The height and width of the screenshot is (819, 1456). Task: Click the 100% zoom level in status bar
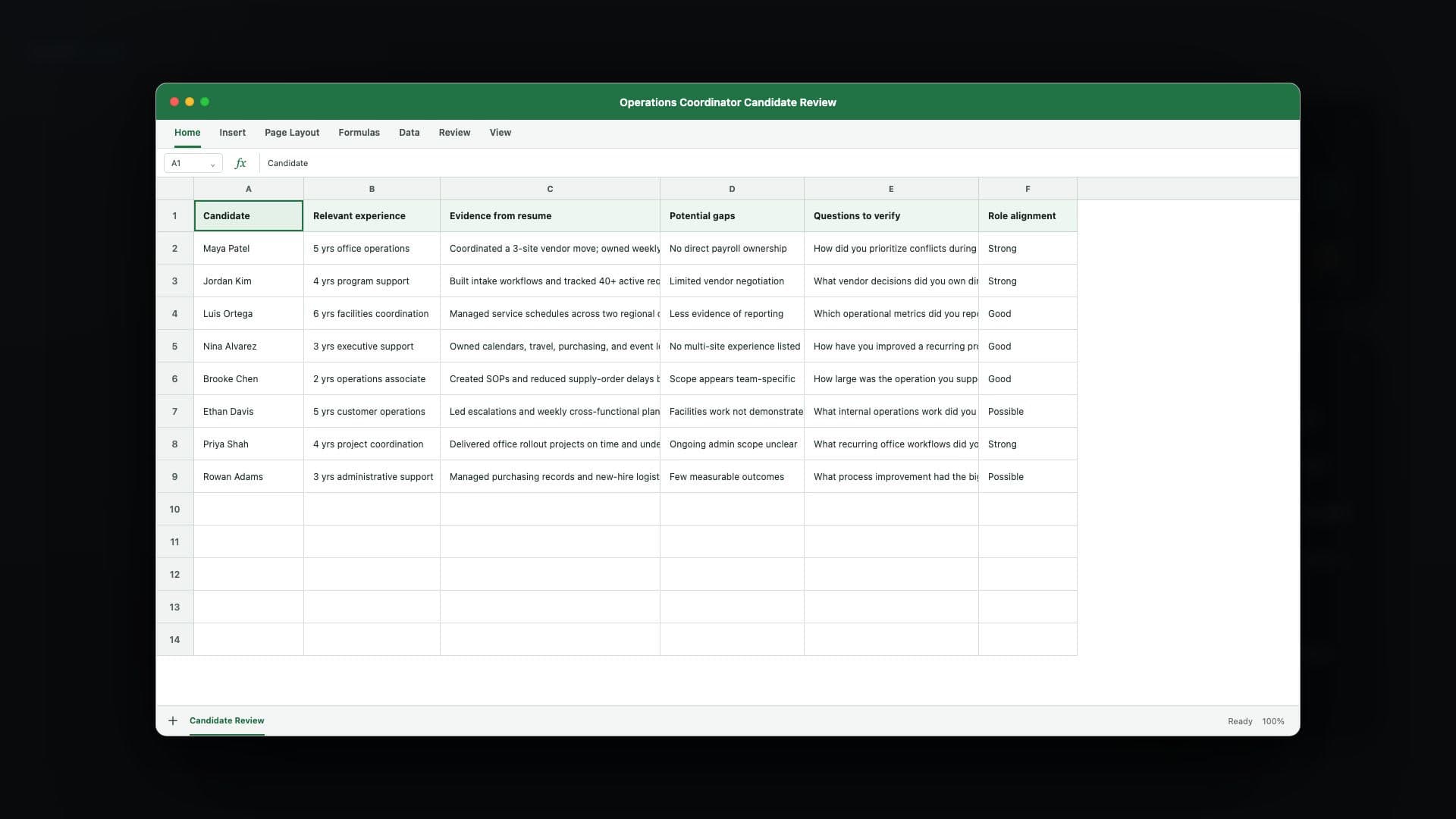click(1272, 721)
